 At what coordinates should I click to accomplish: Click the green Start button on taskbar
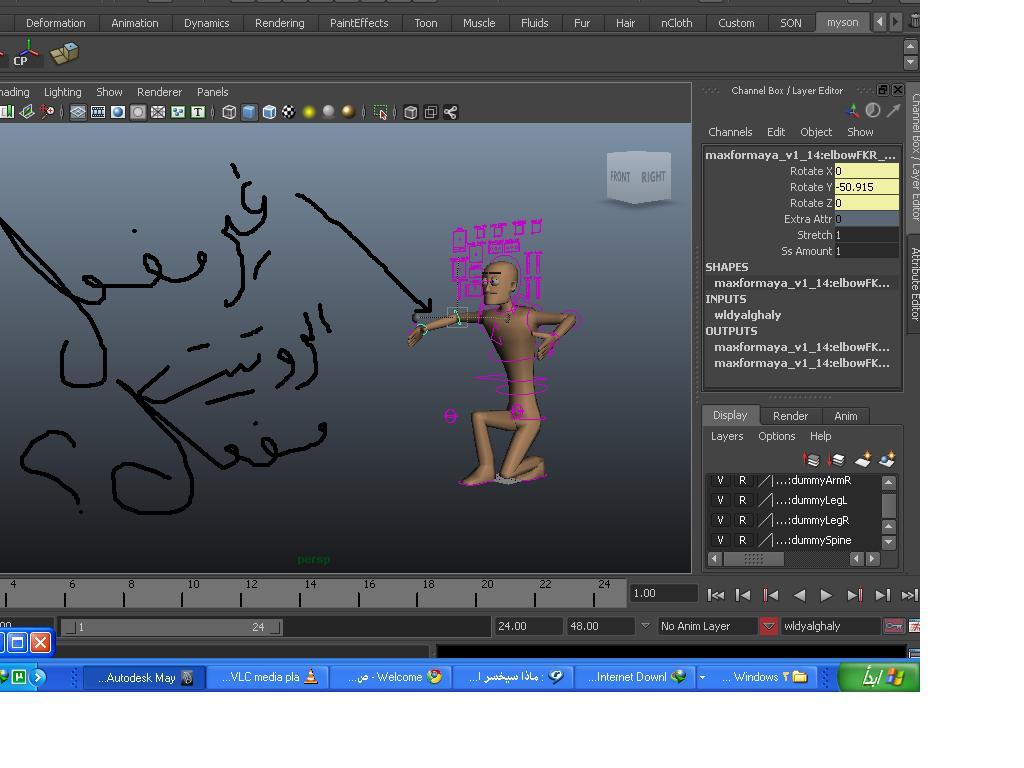point(878,677)
